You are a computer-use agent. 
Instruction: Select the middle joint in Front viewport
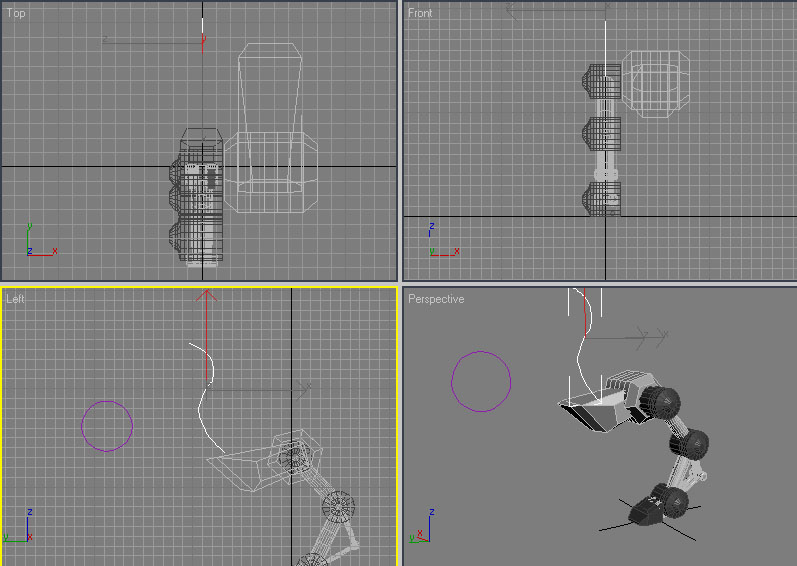click(604, 132)
